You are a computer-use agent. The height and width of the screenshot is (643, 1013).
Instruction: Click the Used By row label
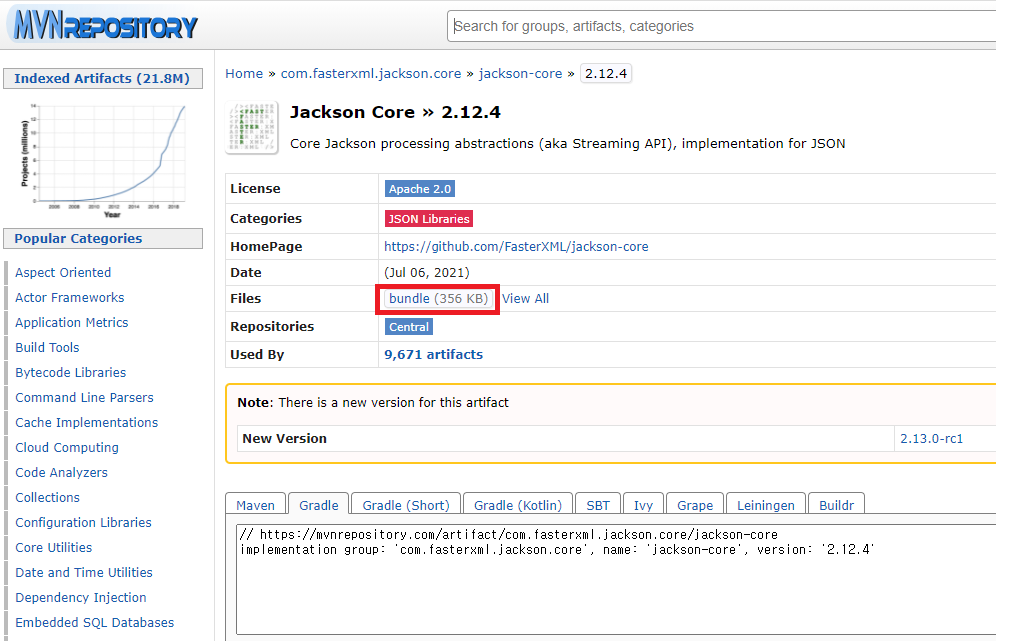click(x=257, y=354)
